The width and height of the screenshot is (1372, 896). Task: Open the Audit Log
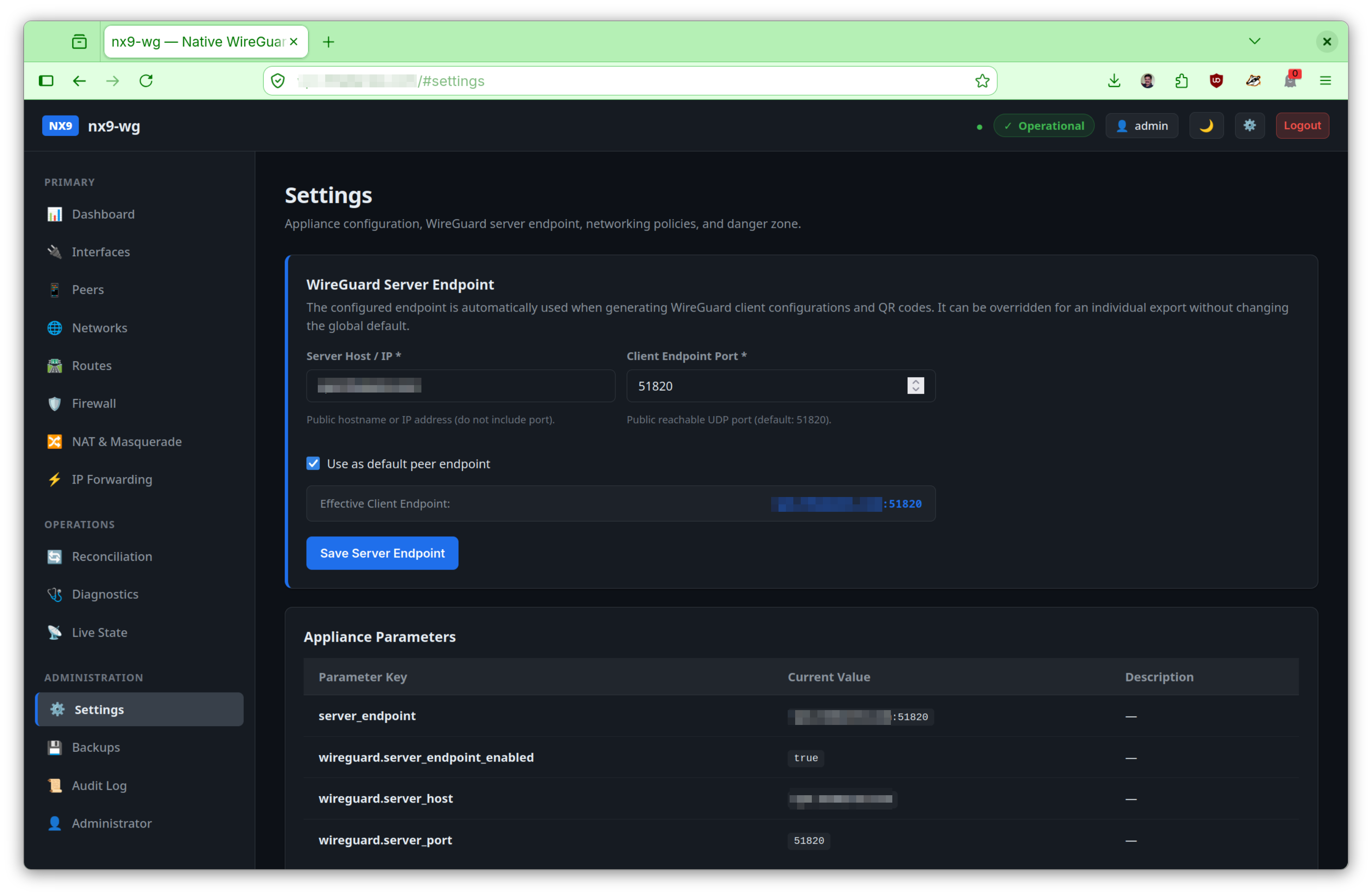[x=139, y=786]
